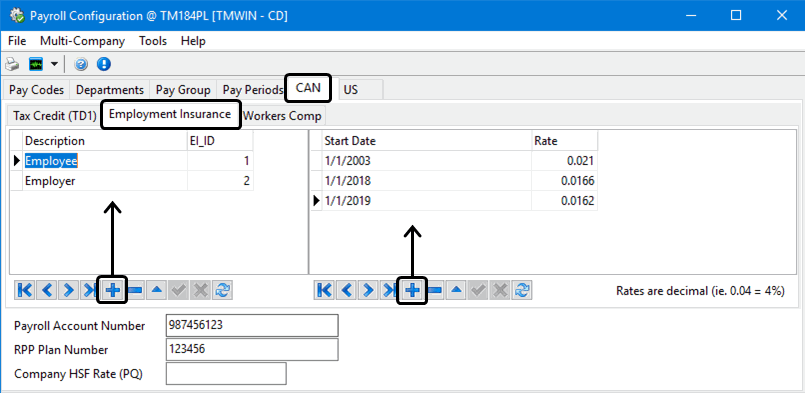Insert new record in rate grid
The image size is (805, 393).
(x=412, y=290)
